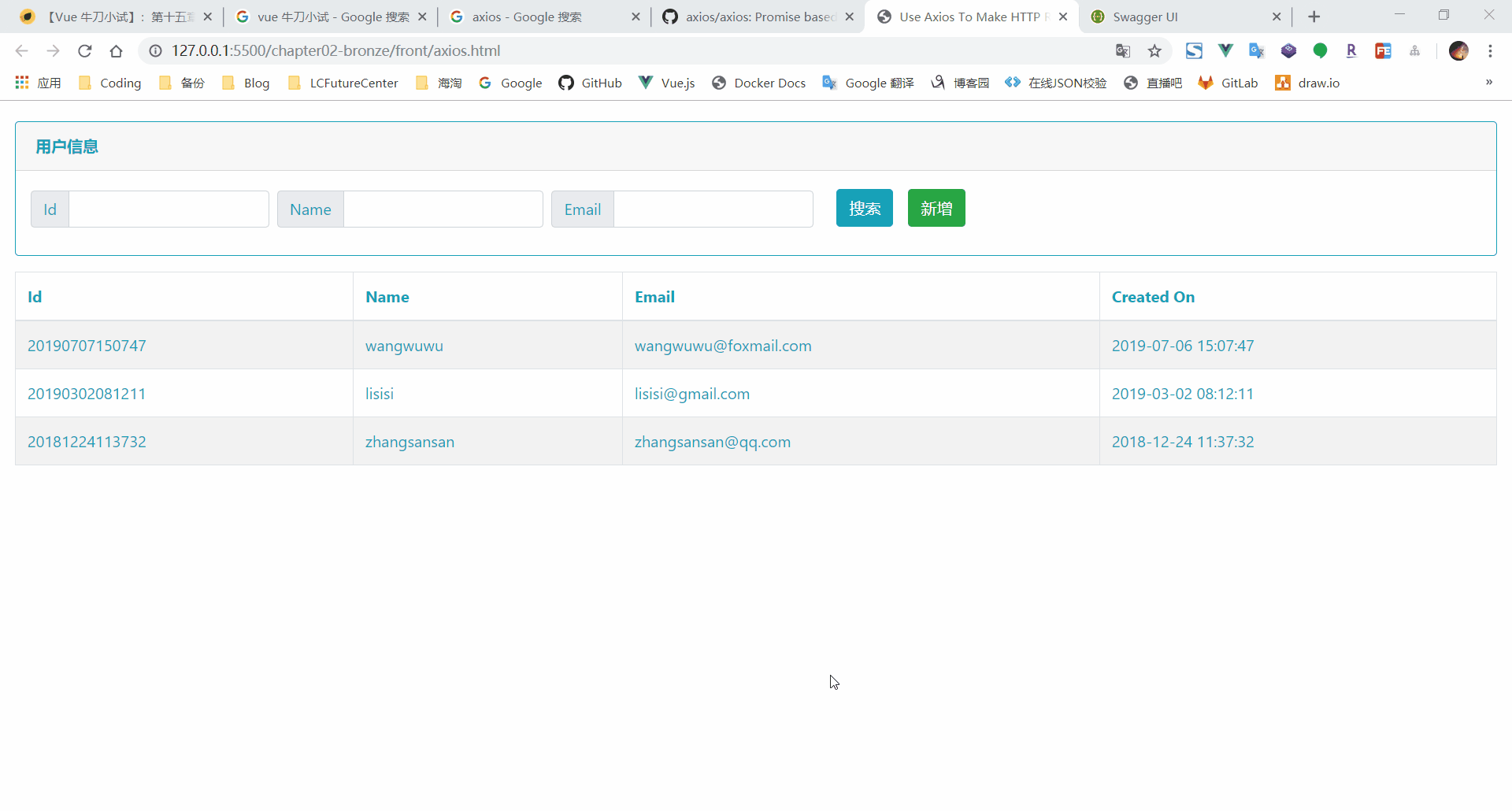Reload the current page
This screenshot has width=1512, height=811.
coord(85,51)
